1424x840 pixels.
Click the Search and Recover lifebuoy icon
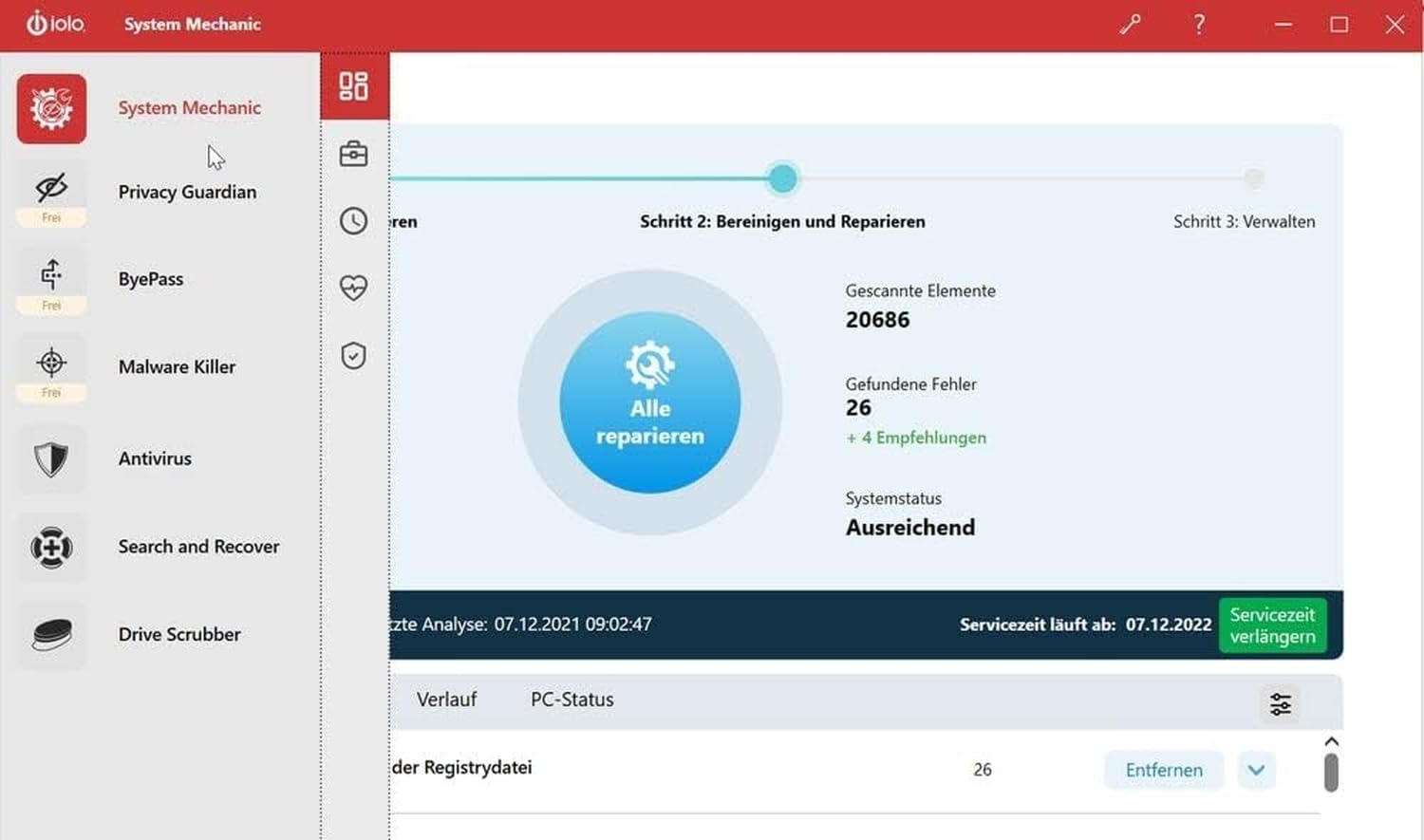coord(51,548)
